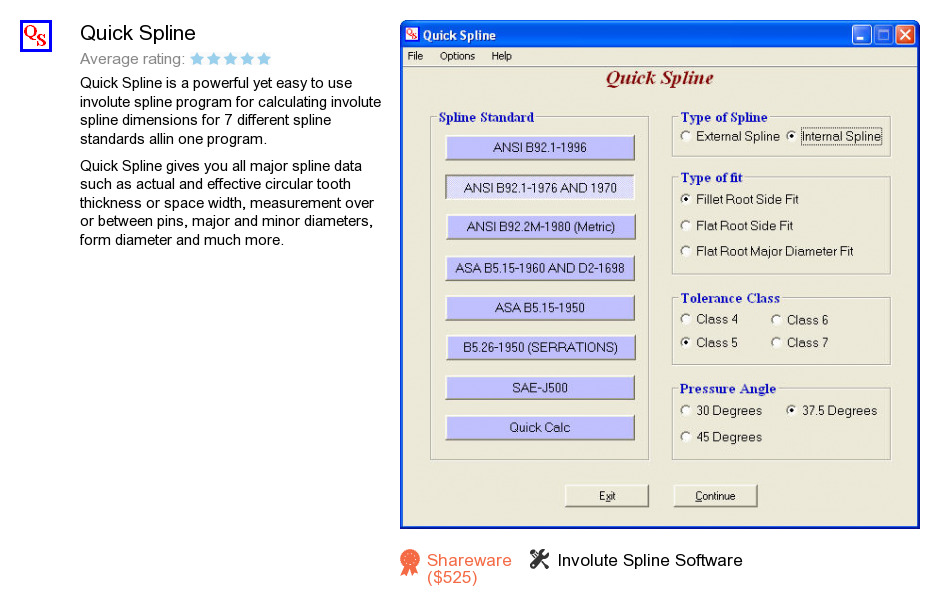Minimize the Quick Spline window
Viewport: 940px width, 613px height.
pyautogui.click(x=861, y=35)
